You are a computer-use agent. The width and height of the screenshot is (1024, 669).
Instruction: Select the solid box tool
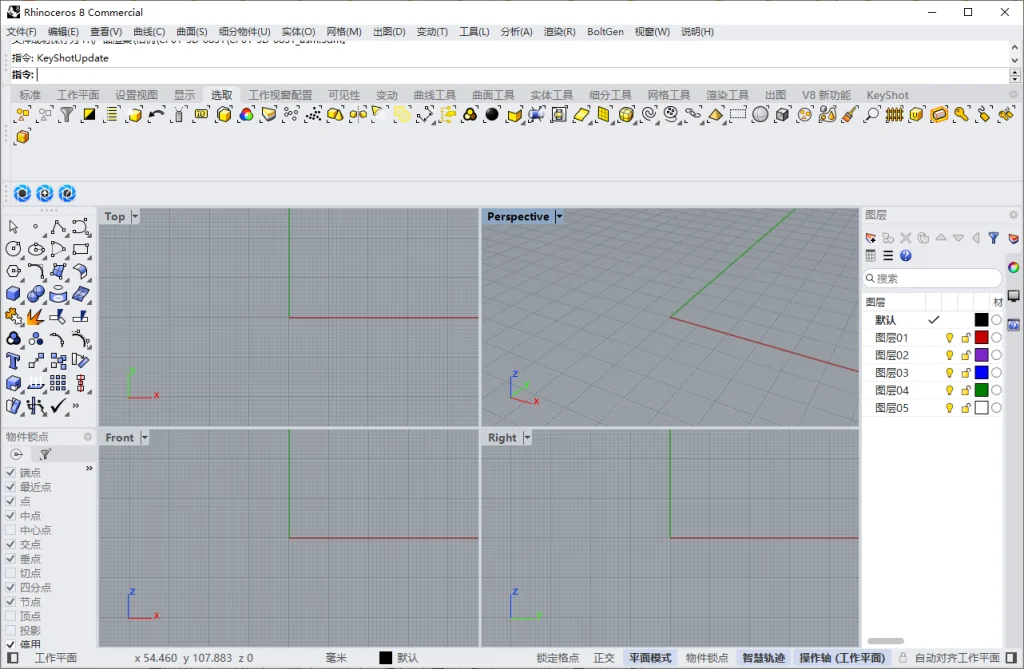pyautogui.click(x=13, y=294)
